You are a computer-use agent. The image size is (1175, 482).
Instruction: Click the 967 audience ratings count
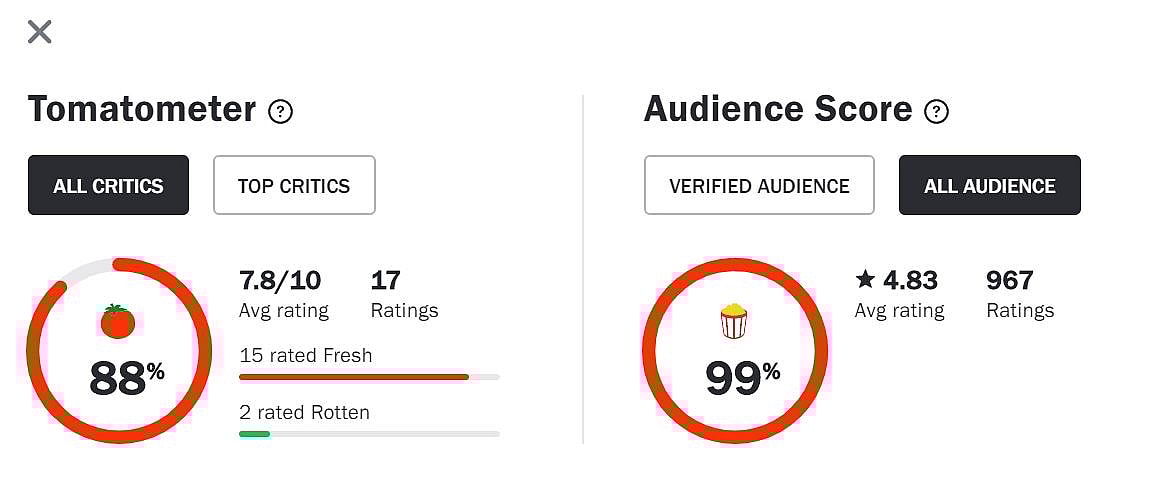[1009, 280]
